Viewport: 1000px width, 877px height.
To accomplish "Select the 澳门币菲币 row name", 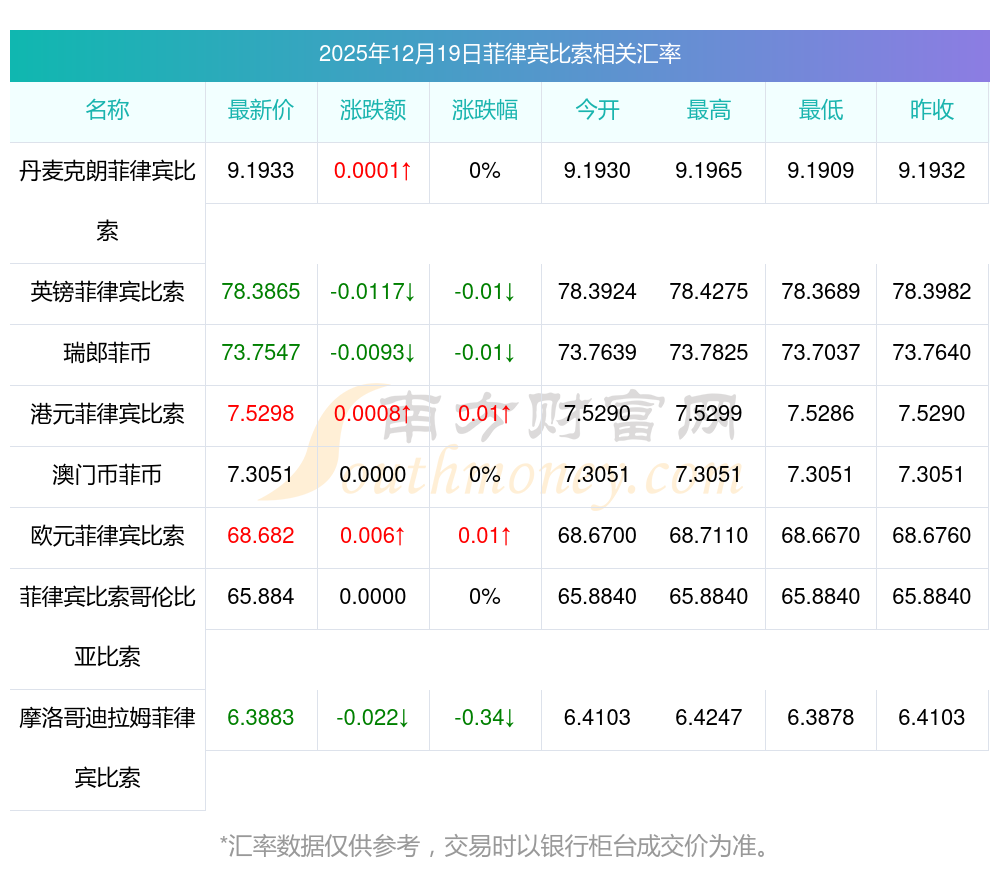I will click(x=107, y=475).
